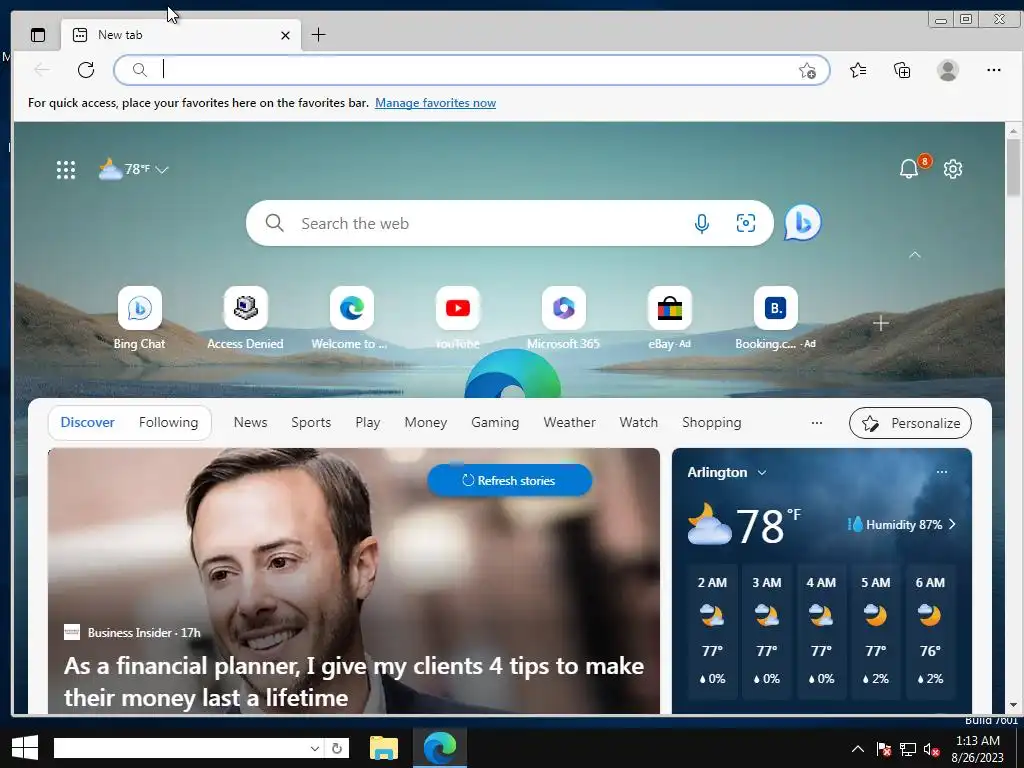Open the News category
This screenshot has width=1024, height=768.
click(251, 423)
